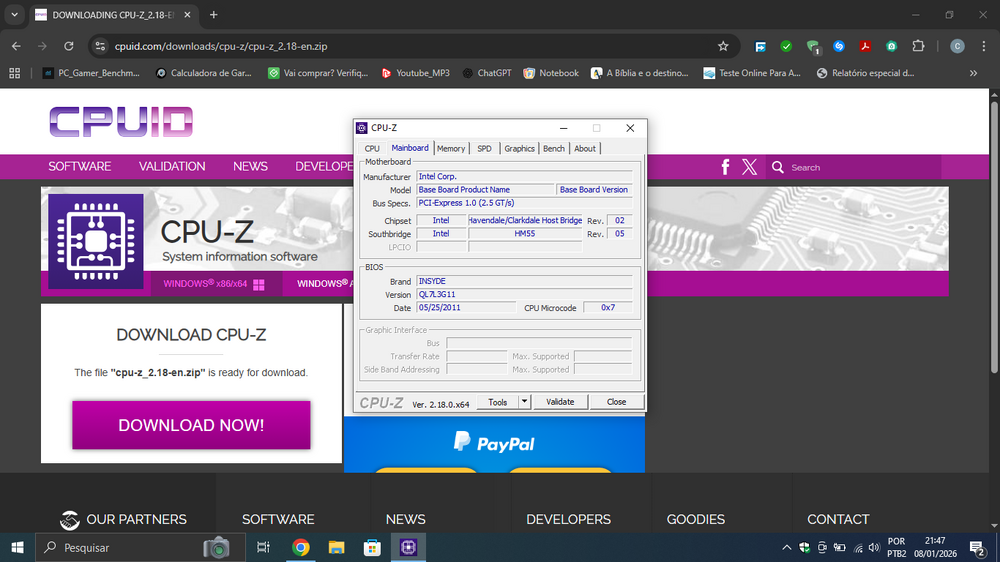This screenshot has width=1000, height=562.
Task: Bookmark this page with the star icon
Action: [x=723, y=46]
